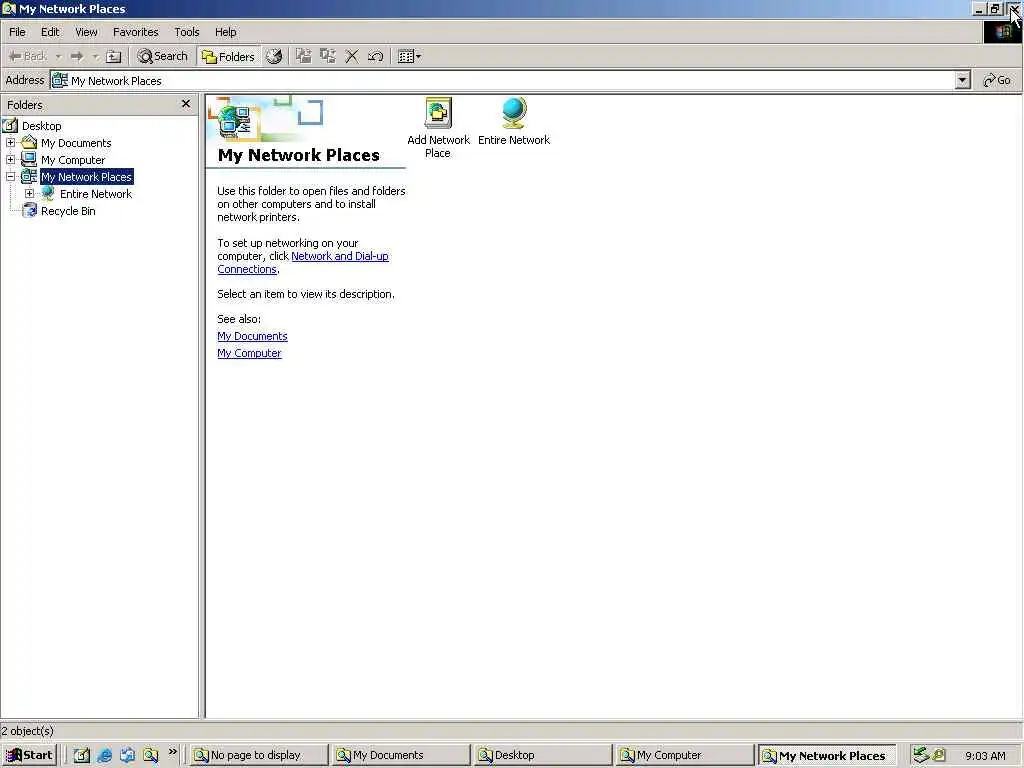The height and width of the screenshot is (768, 1024).
Task: Open the Tools menu
Action: [186, 32]
